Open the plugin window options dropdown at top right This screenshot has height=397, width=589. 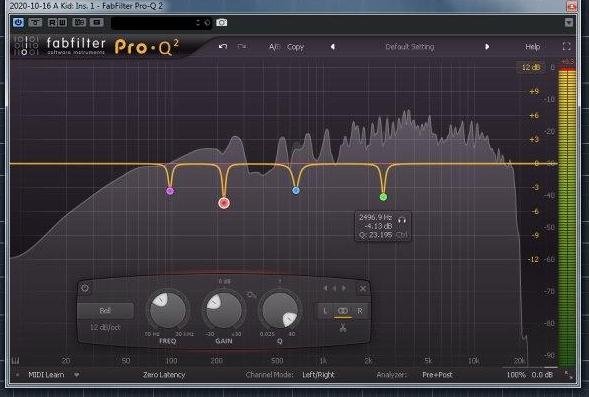click(569, 23)
